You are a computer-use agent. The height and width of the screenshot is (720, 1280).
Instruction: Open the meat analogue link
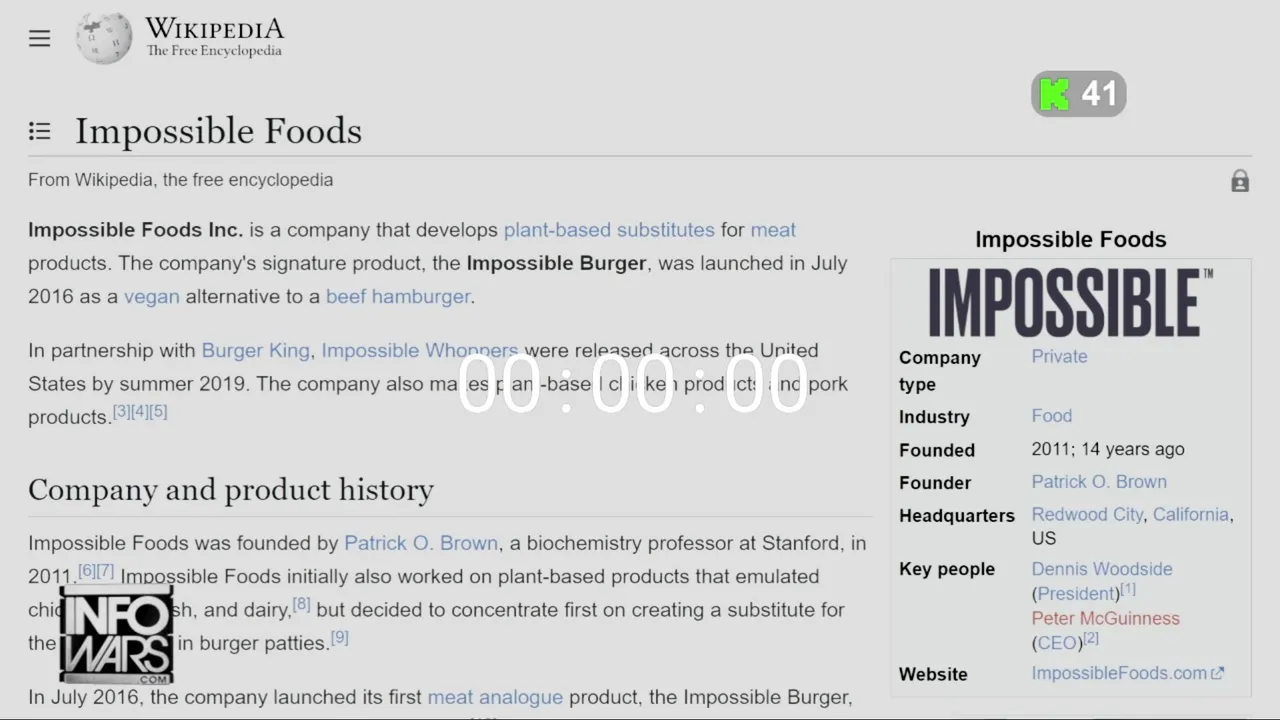(495, 697)
